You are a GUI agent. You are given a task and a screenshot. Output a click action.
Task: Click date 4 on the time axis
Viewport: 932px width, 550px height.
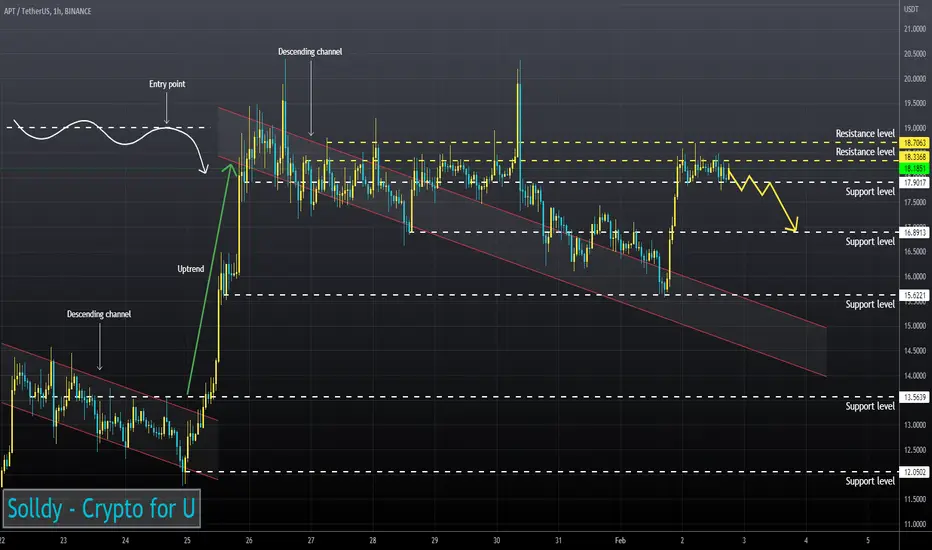pos(806,540)
